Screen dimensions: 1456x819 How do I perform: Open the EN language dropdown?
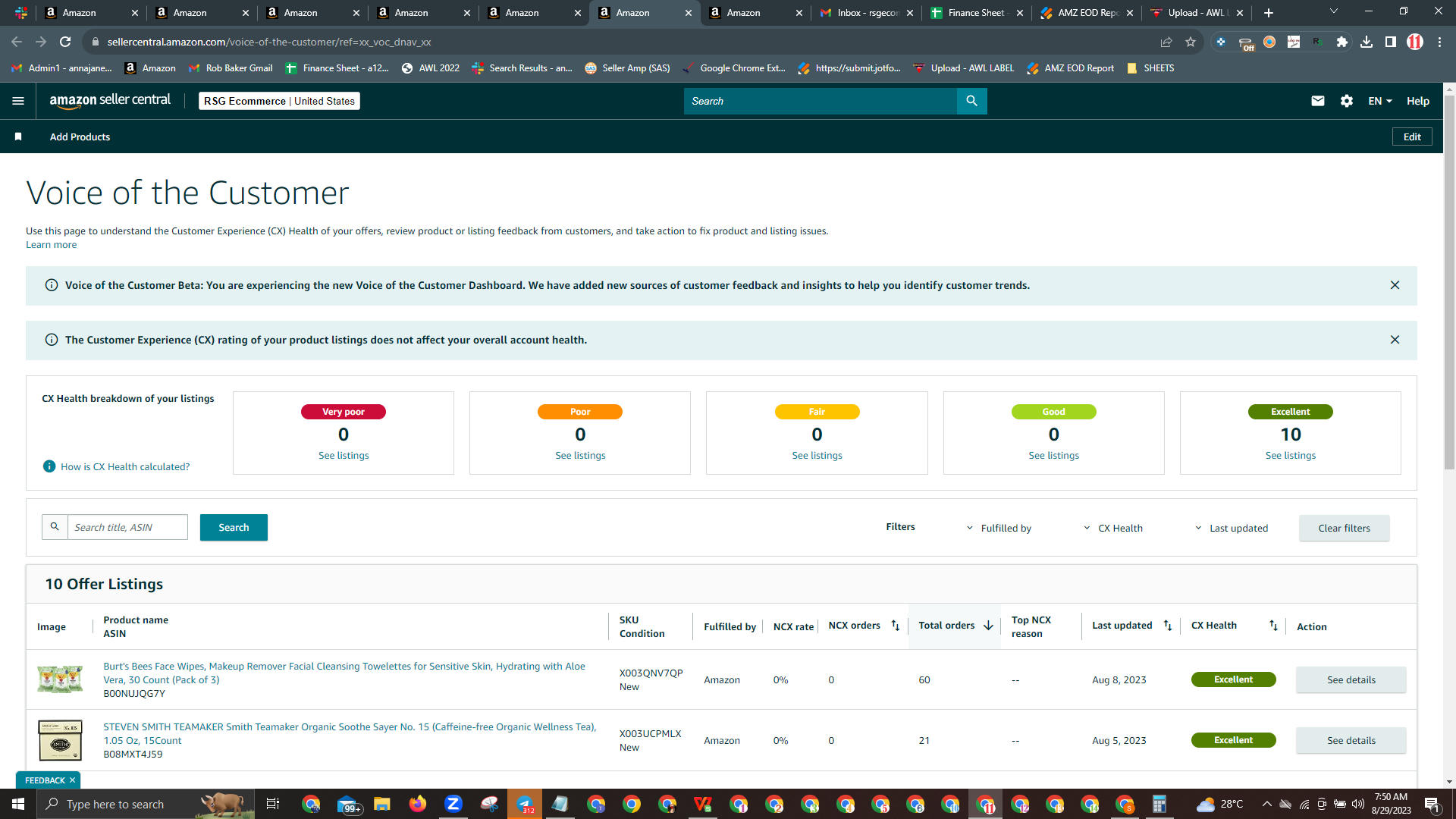coord(1380,101)
